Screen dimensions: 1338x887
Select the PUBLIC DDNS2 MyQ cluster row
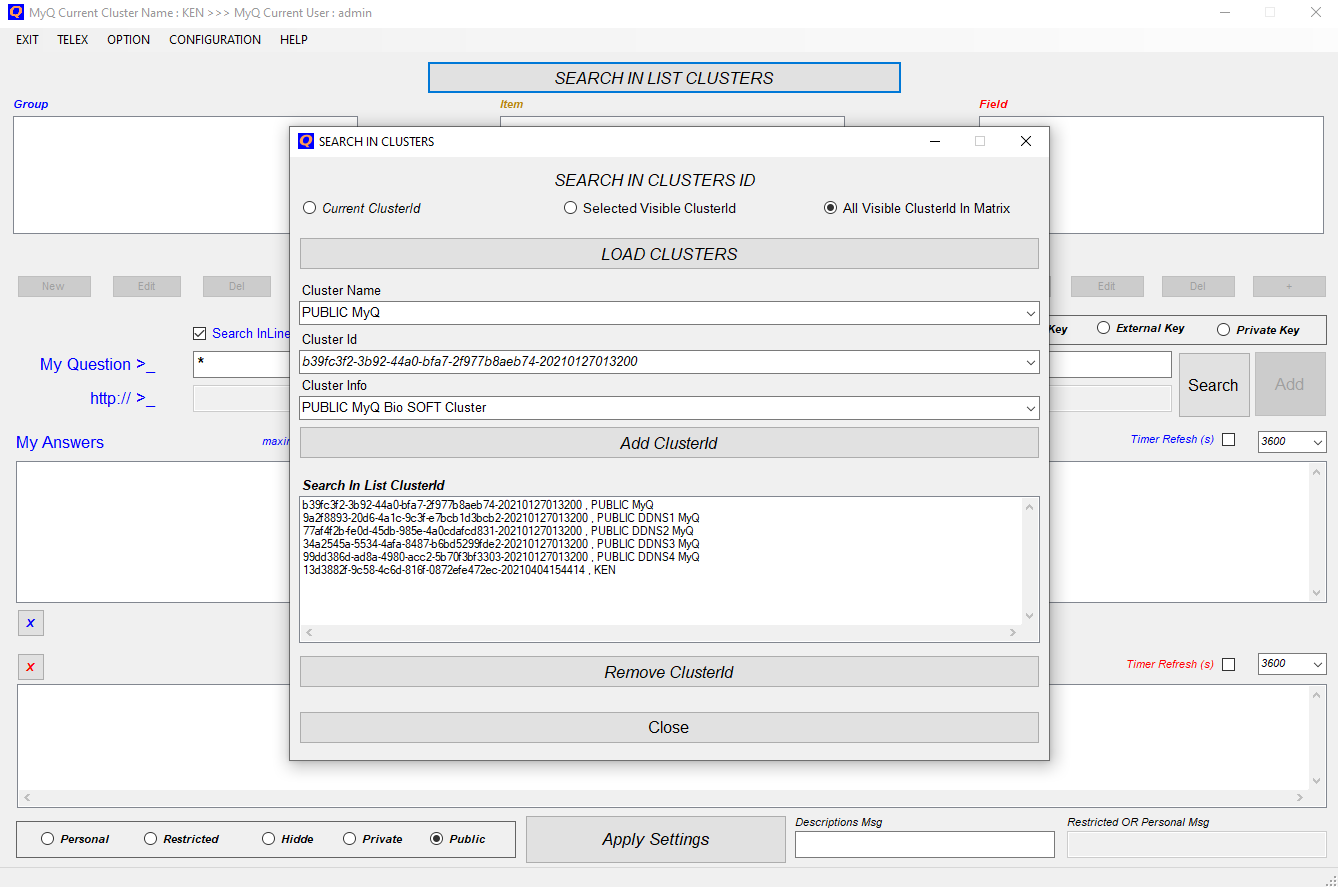click(x=498, y=531)
